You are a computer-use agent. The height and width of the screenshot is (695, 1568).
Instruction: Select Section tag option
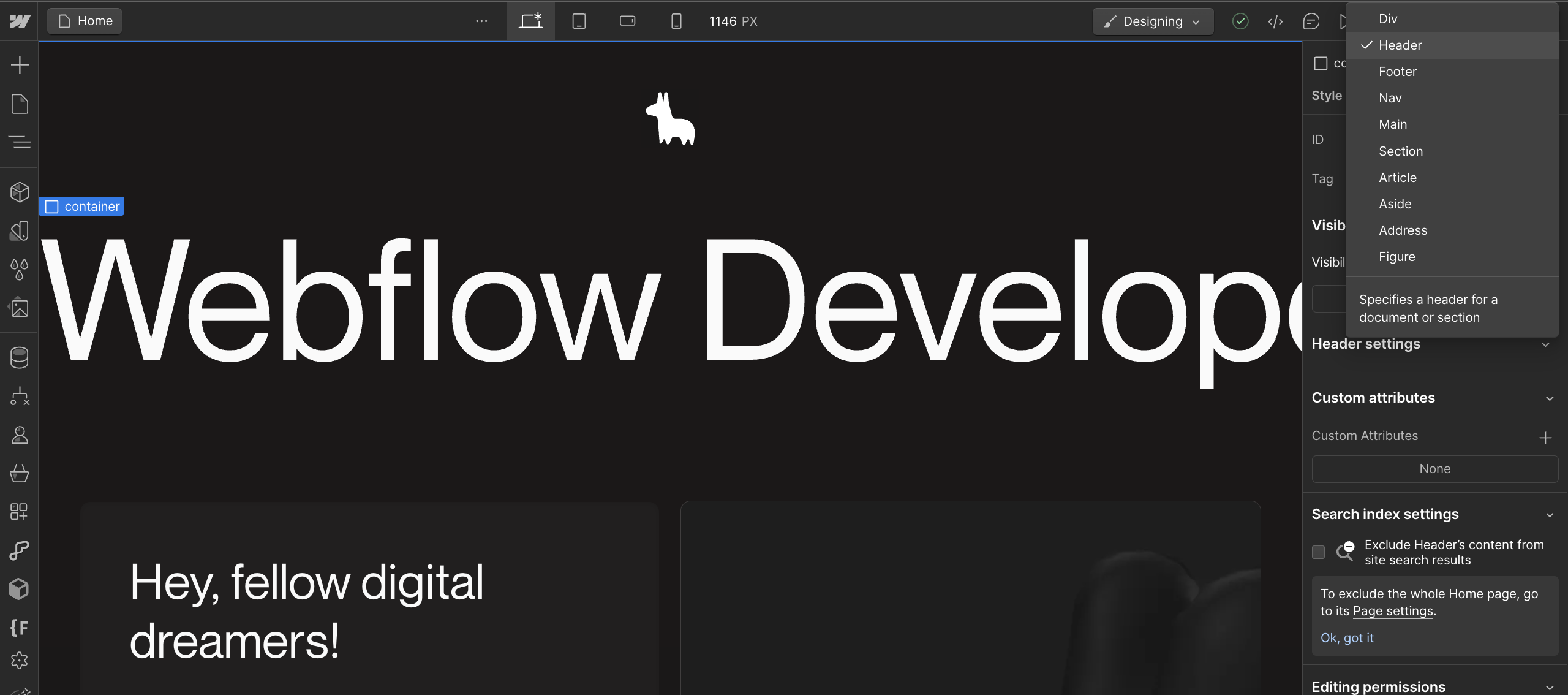(1452, 151)
